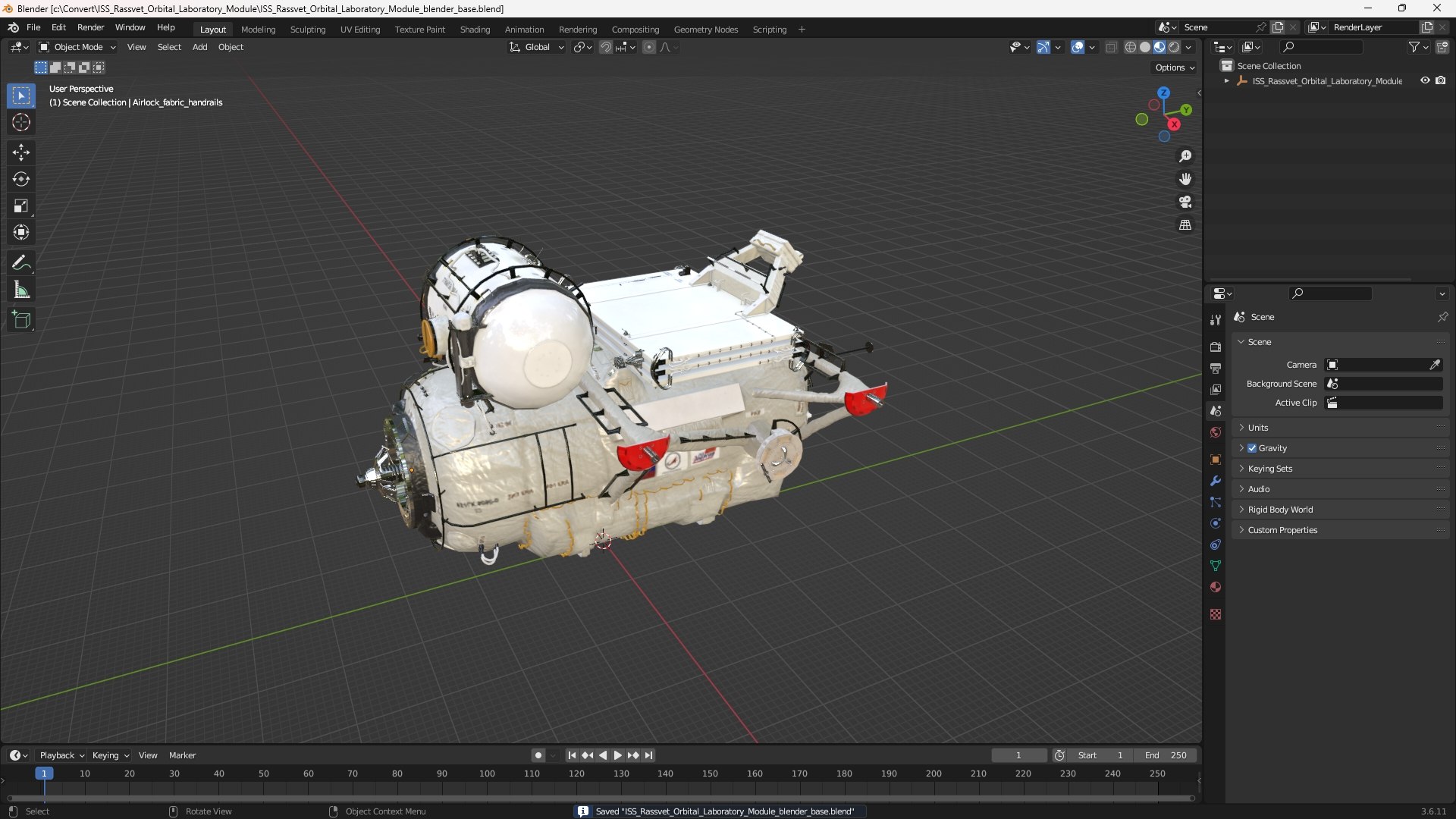
Task: Select the Annotate pencil tool
Action: click(21, 263)
